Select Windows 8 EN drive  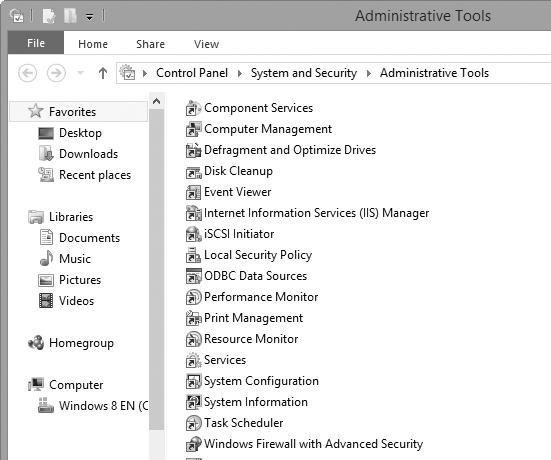click(x=93, y=406)
